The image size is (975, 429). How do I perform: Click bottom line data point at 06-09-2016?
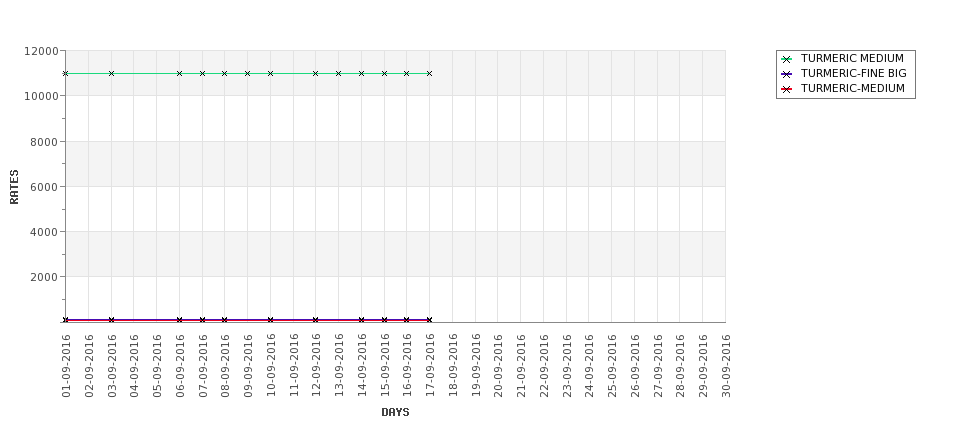tap(180, 320)
